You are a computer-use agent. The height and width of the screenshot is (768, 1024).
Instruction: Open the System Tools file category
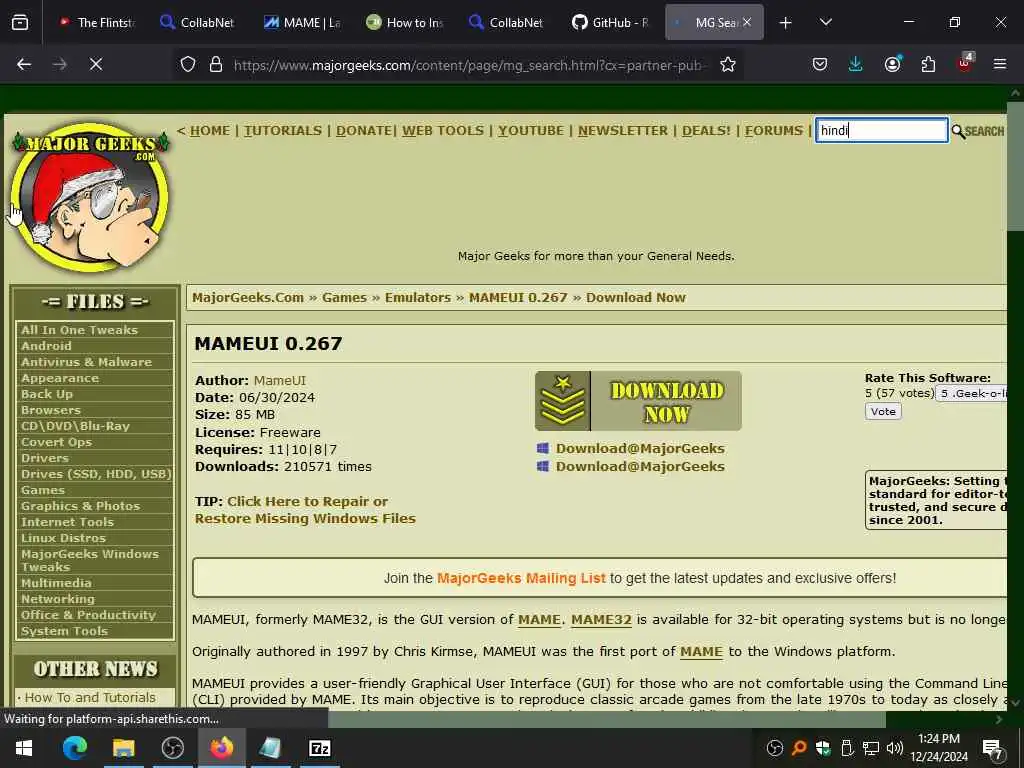click(x=64, y=632)
